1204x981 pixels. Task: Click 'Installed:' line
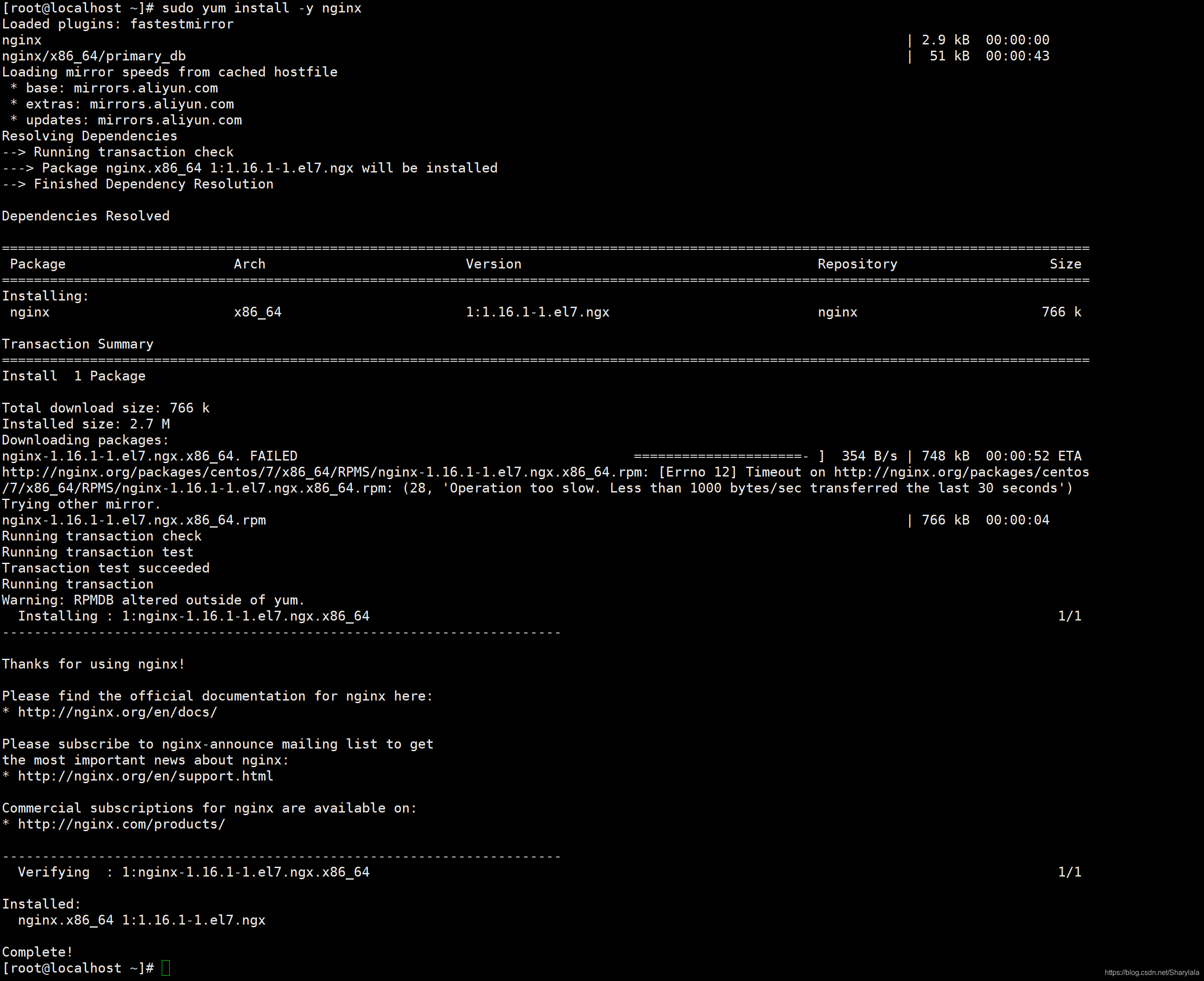(x=41, y=904)
